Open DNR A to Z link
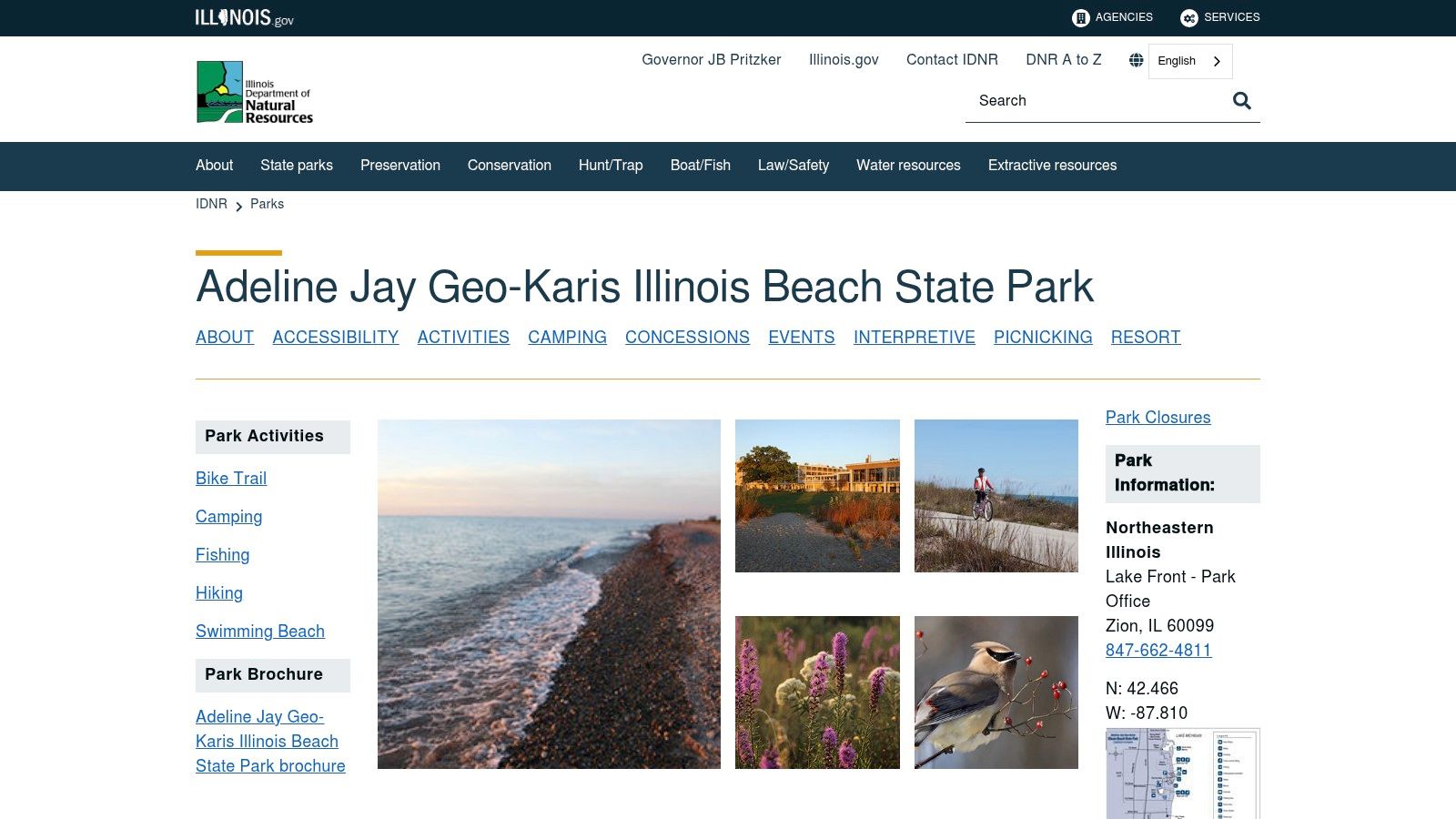Viewport: 1456px width, 819px height. click(x=1064, y=60)
